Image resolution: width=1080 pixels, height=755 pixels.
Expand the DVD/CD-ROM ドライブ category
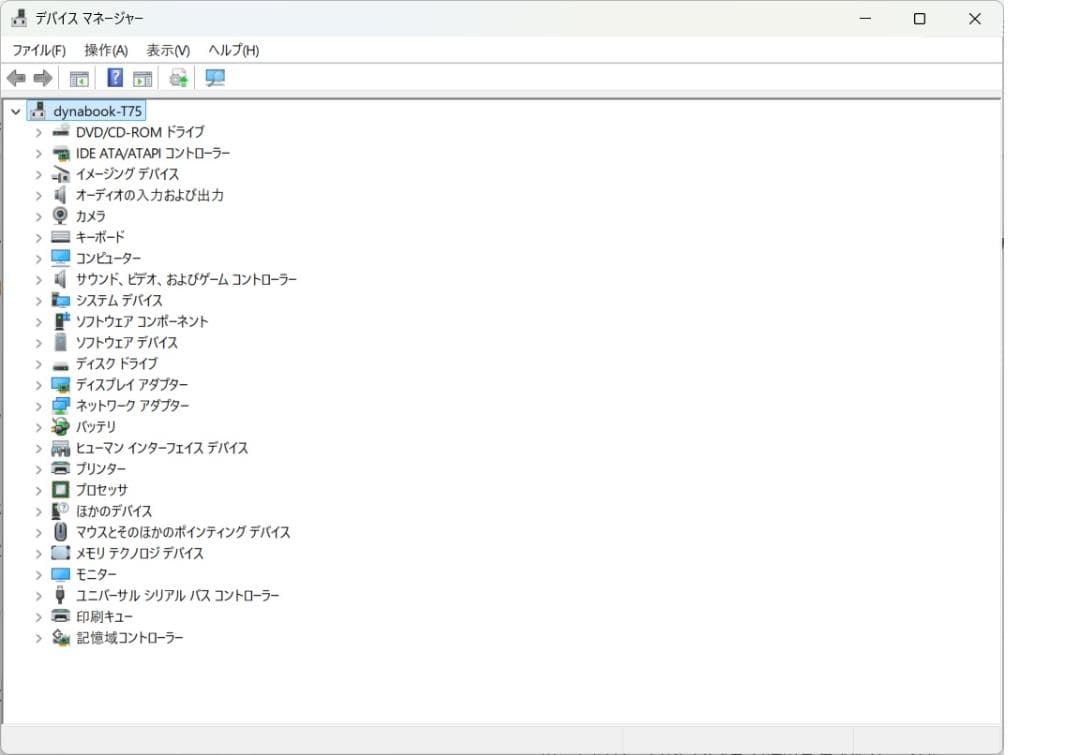pyautogui.click(x=38, y=132)
